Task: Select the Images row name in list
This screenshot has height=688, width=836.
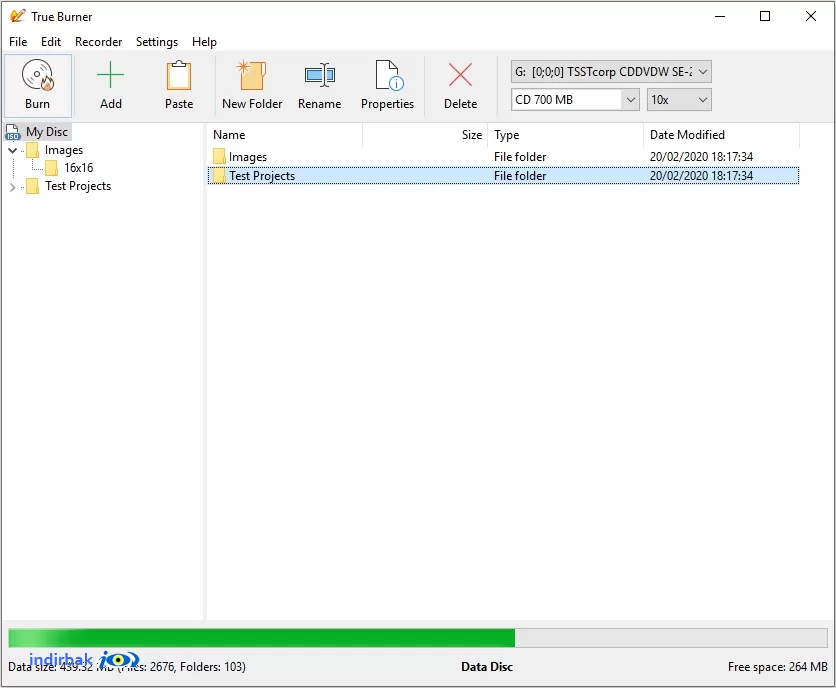Action: tap(248, 157)
